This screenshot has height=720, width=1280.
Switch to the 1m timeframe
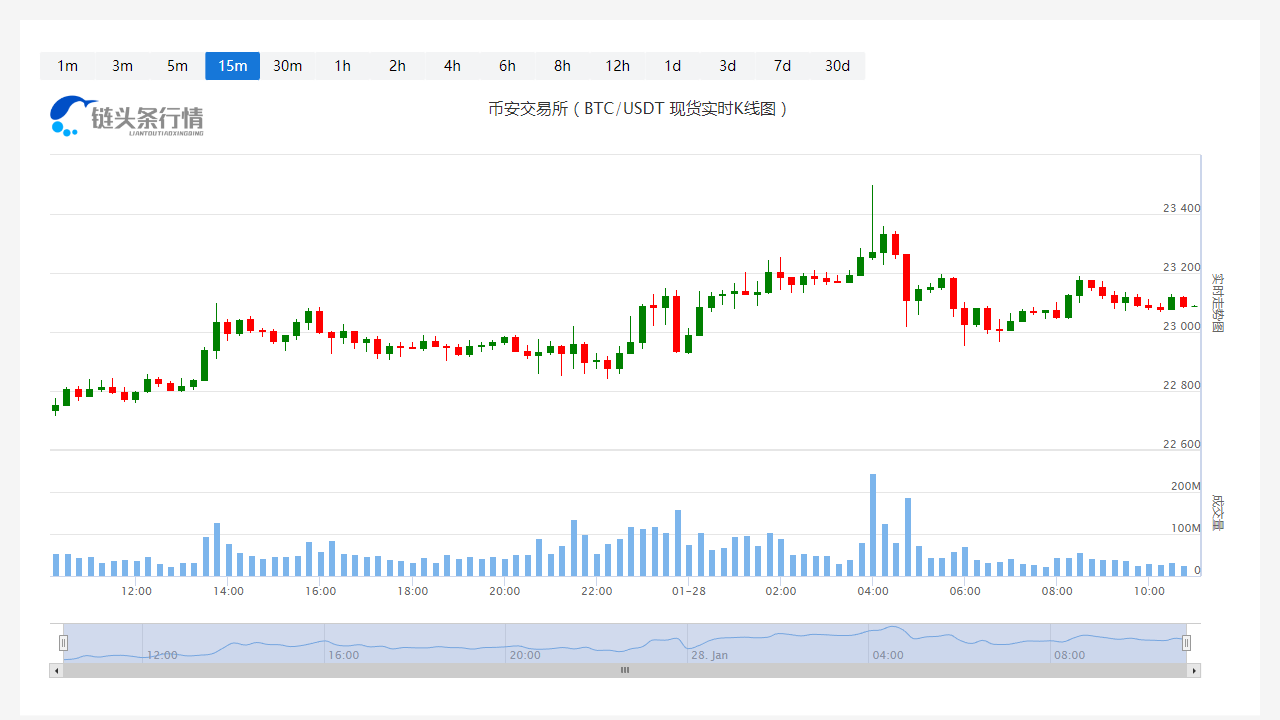tap(67, 66)
